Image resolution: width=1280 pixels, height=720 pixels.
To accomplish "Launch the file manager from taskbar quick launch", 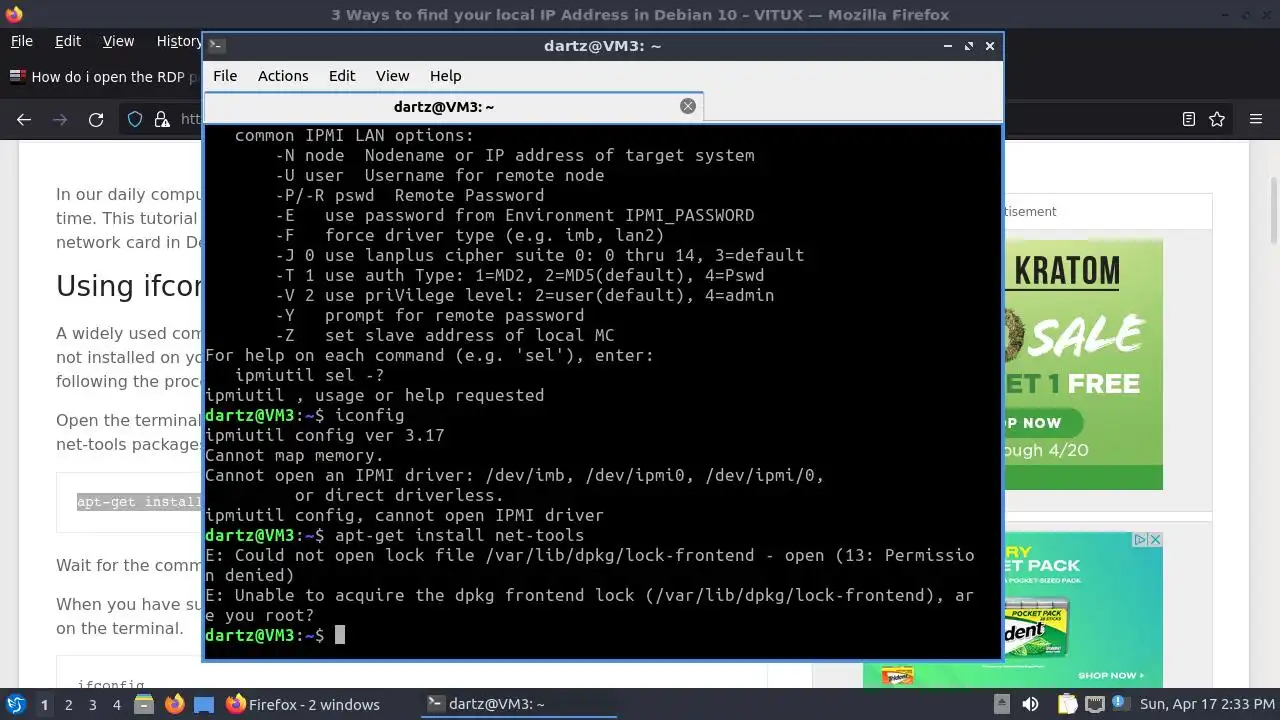I will [144, 704].
